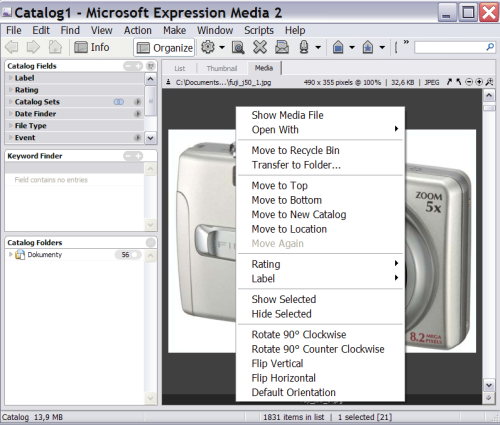Image resolution: width=500 pixels, height=425 pixels.
Task: Expand toolbar overflow chevron
Action: [x=406, y=42]
